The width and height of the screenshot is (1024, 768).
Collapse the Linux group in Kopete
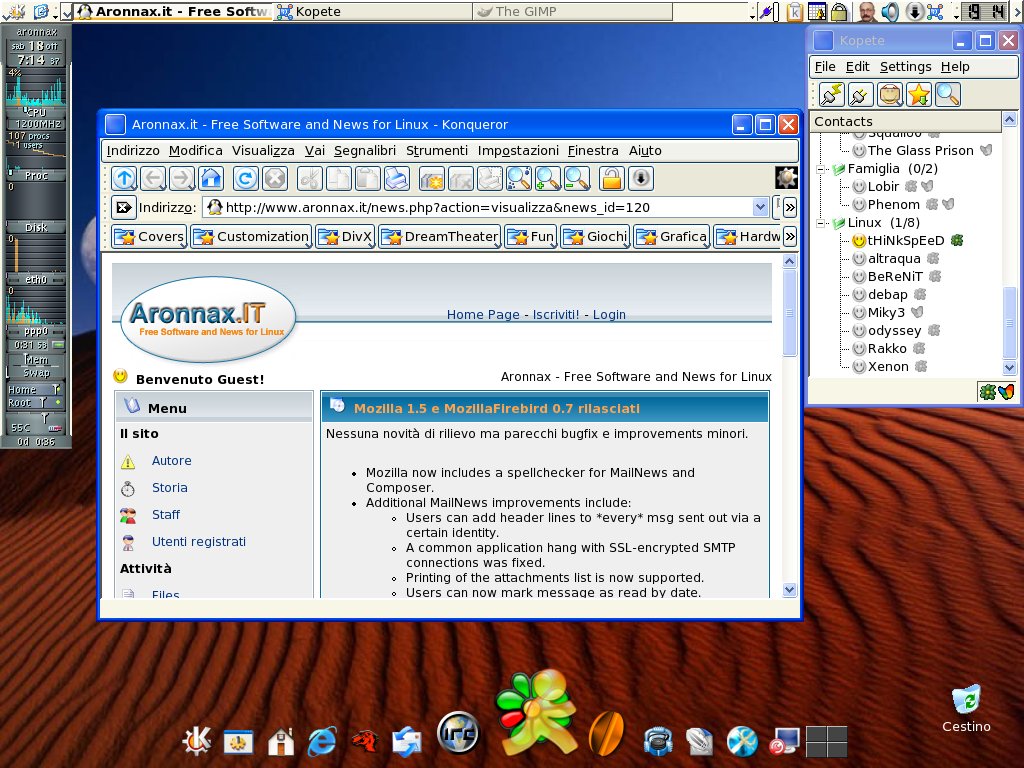(822, 223)
